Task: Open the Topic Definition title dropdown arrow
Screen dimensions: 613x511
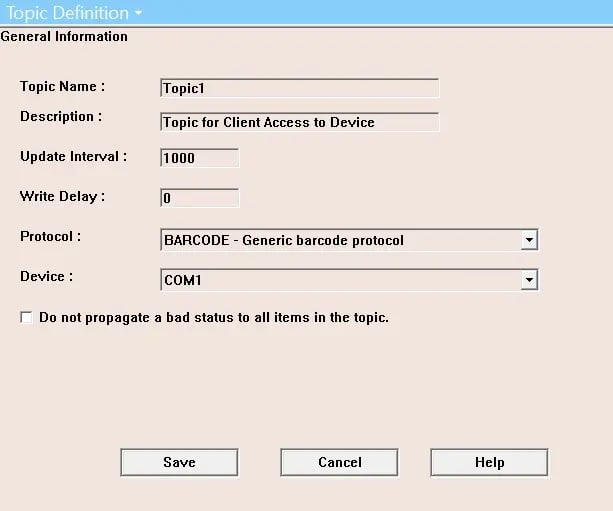Action: [x=137, y=14]
